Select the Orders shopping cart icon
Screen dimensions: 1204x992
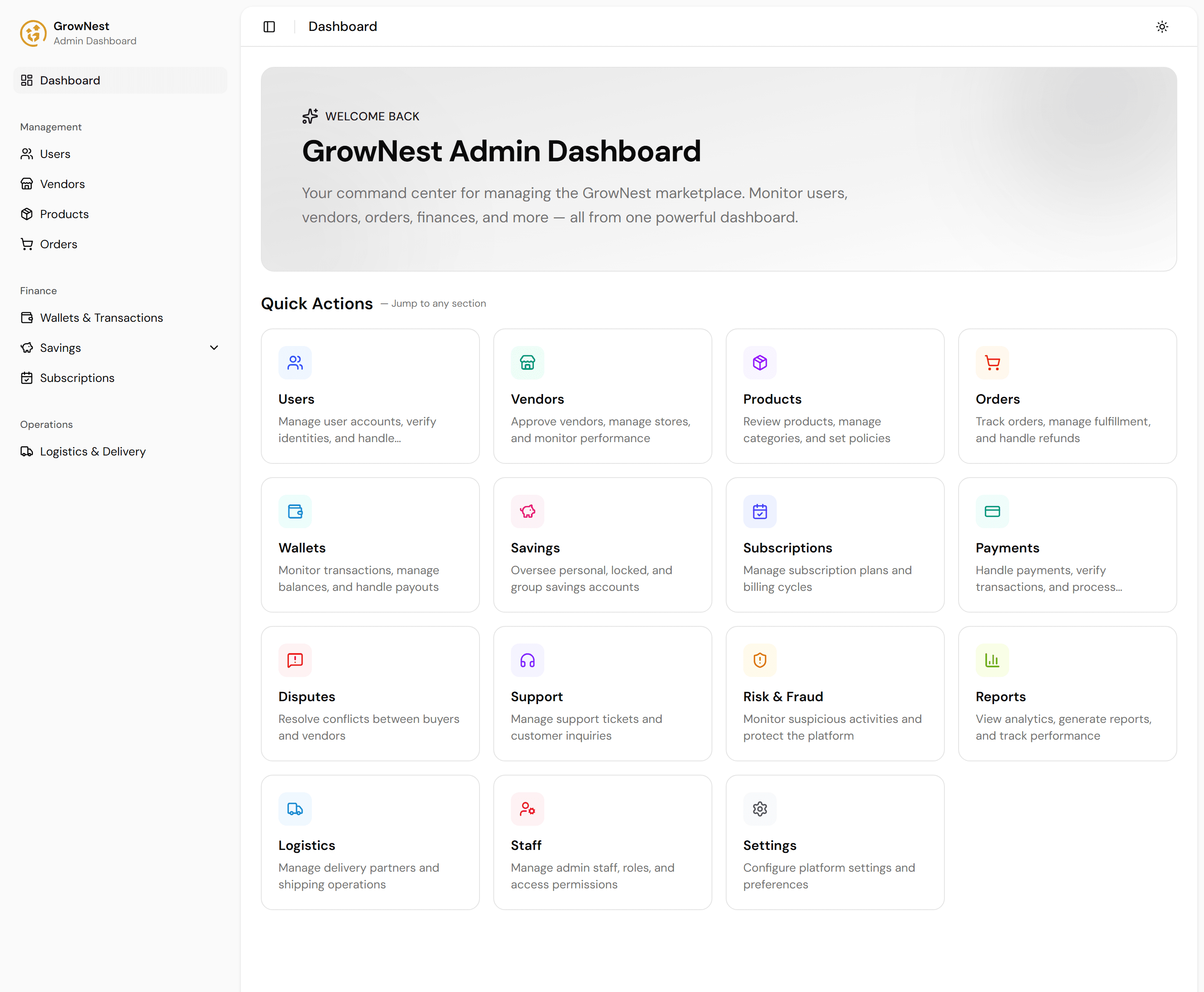[x=992, y=362]
